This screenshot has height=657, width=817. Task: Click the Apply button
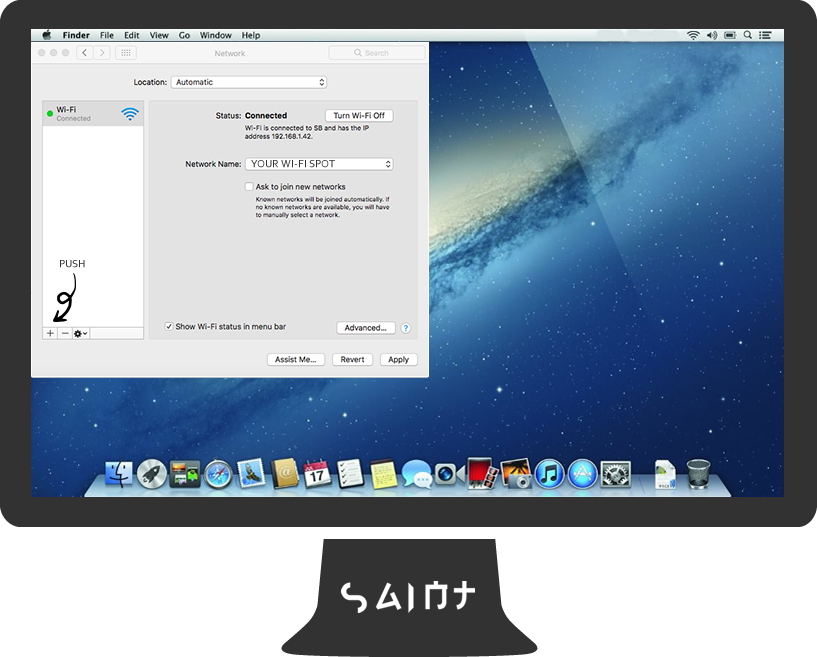398,360
